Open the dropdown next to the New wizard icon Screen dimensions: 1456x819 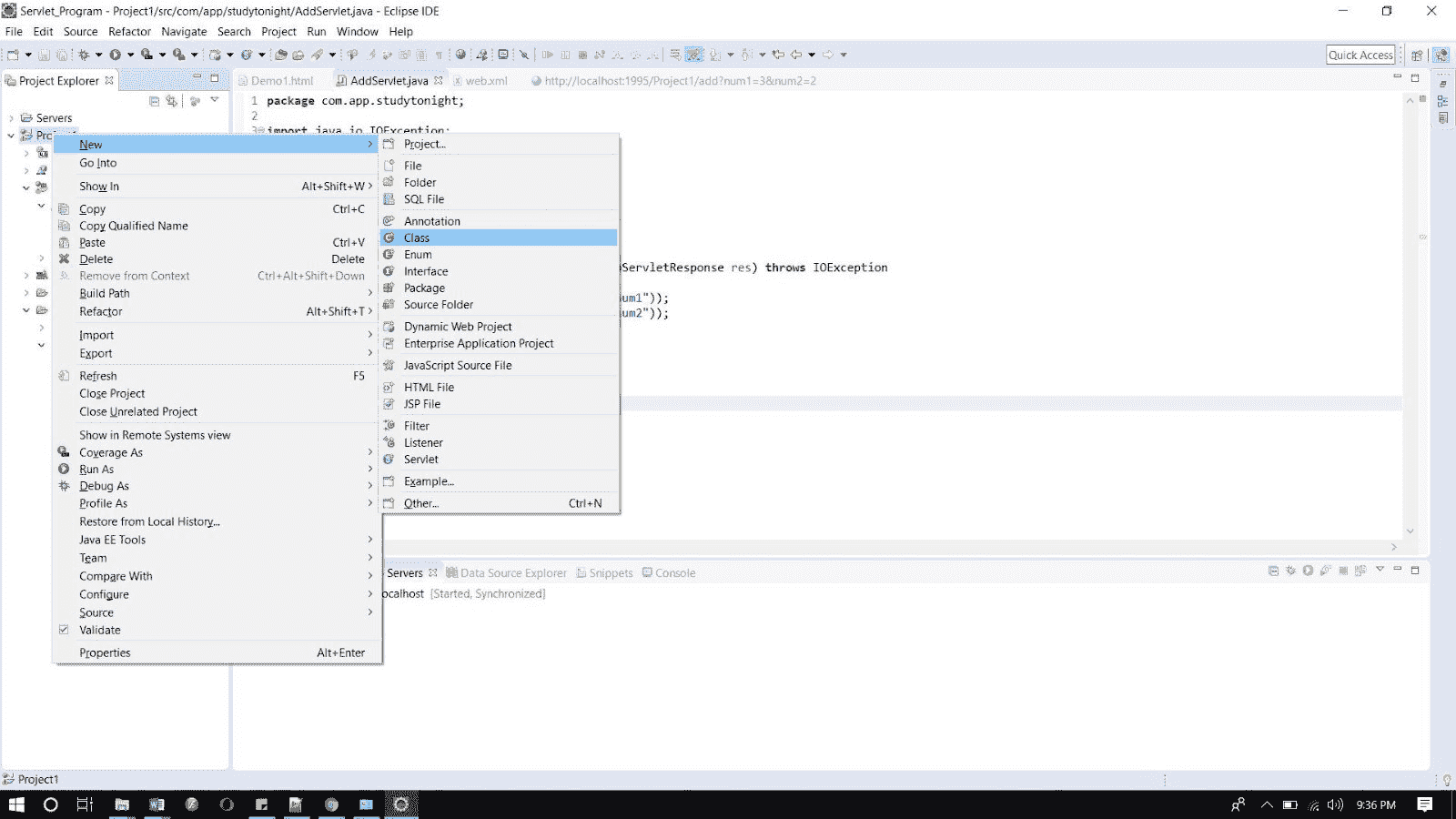[27, 55]
